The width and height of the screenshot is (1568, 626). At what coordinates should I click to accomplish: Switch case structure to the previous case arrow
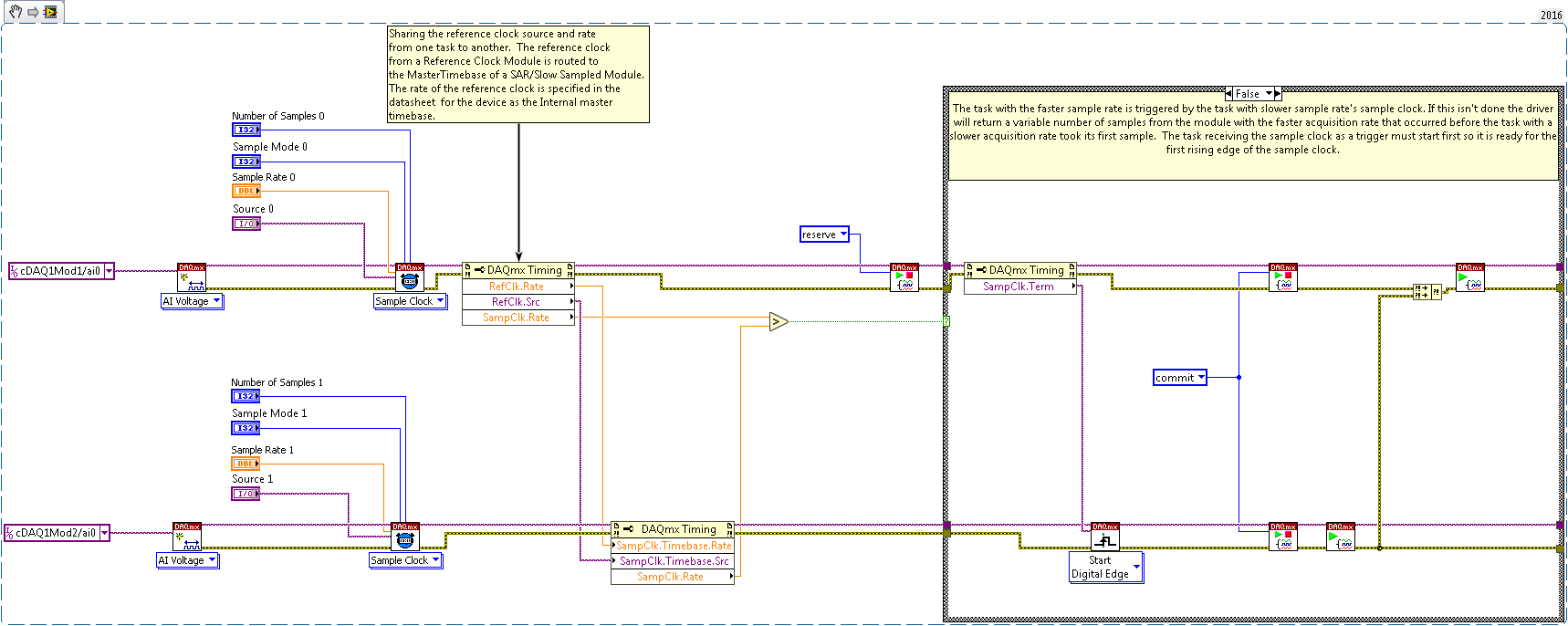pos(1228,94)
